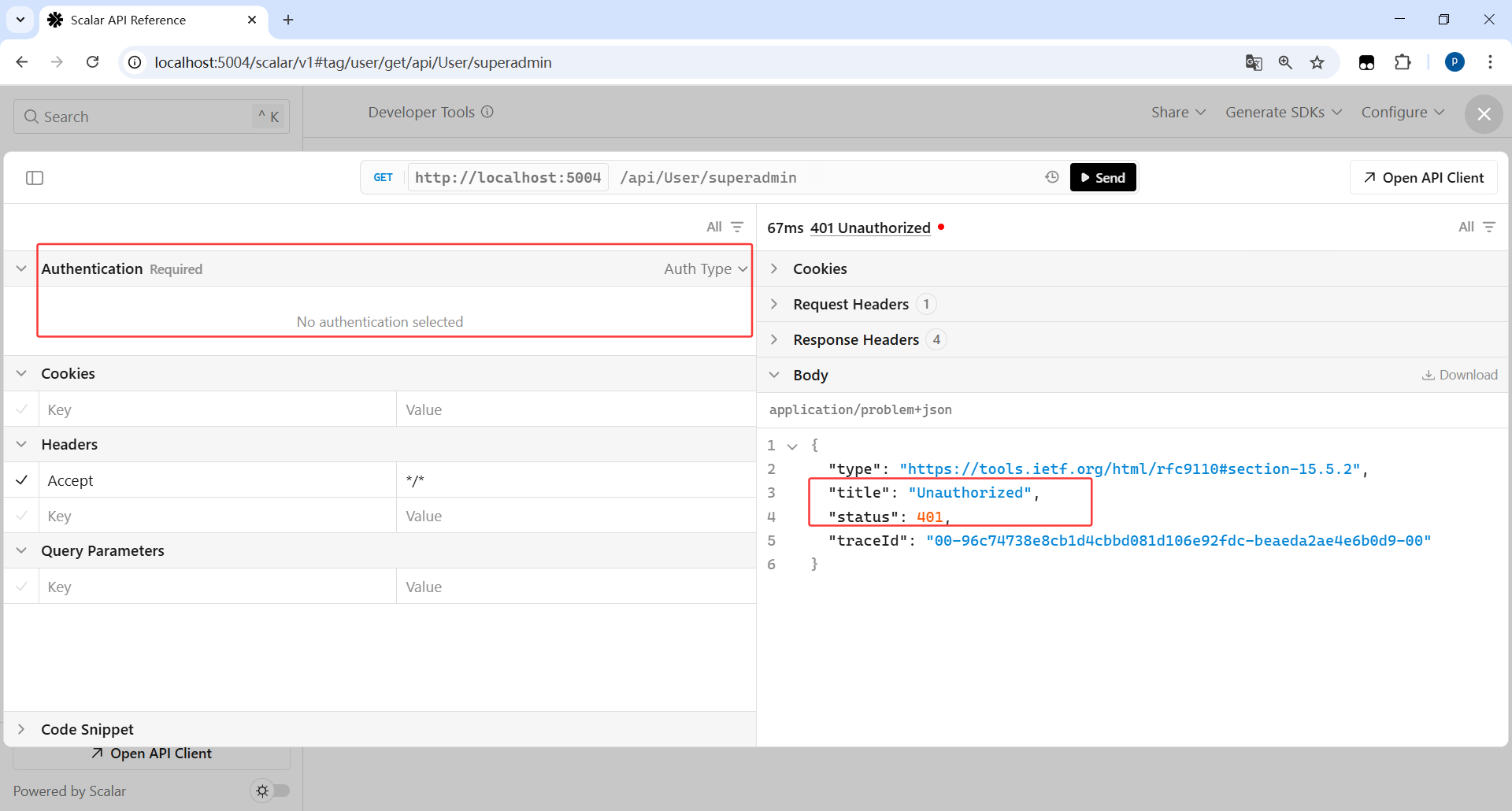Click the 401 Unauthorized status text

[870, 228]
